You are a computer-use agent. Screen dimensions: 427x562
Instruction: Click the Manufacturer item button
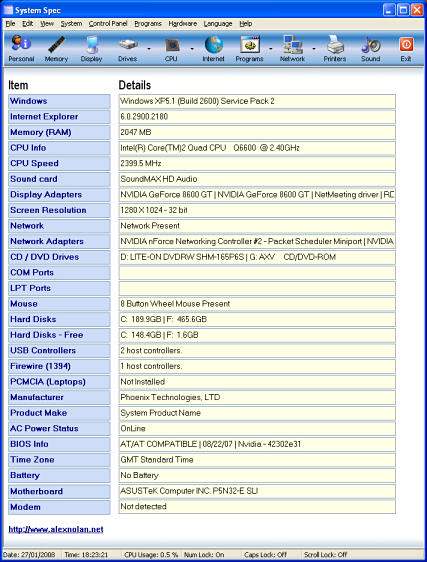[x=59, y=397]
